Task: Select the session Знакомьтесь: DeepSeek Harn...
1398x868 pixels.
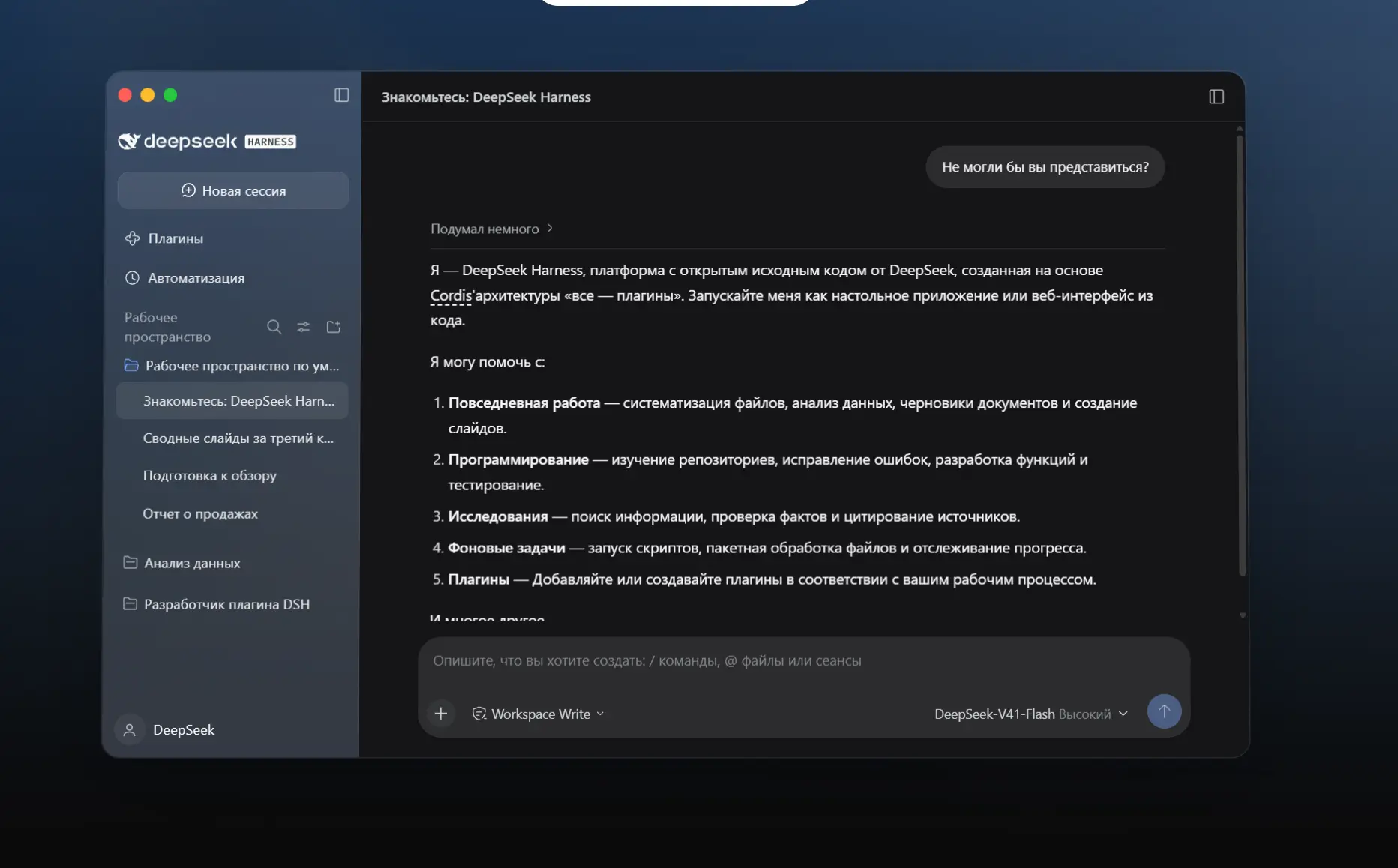Action: coord(233,401)
